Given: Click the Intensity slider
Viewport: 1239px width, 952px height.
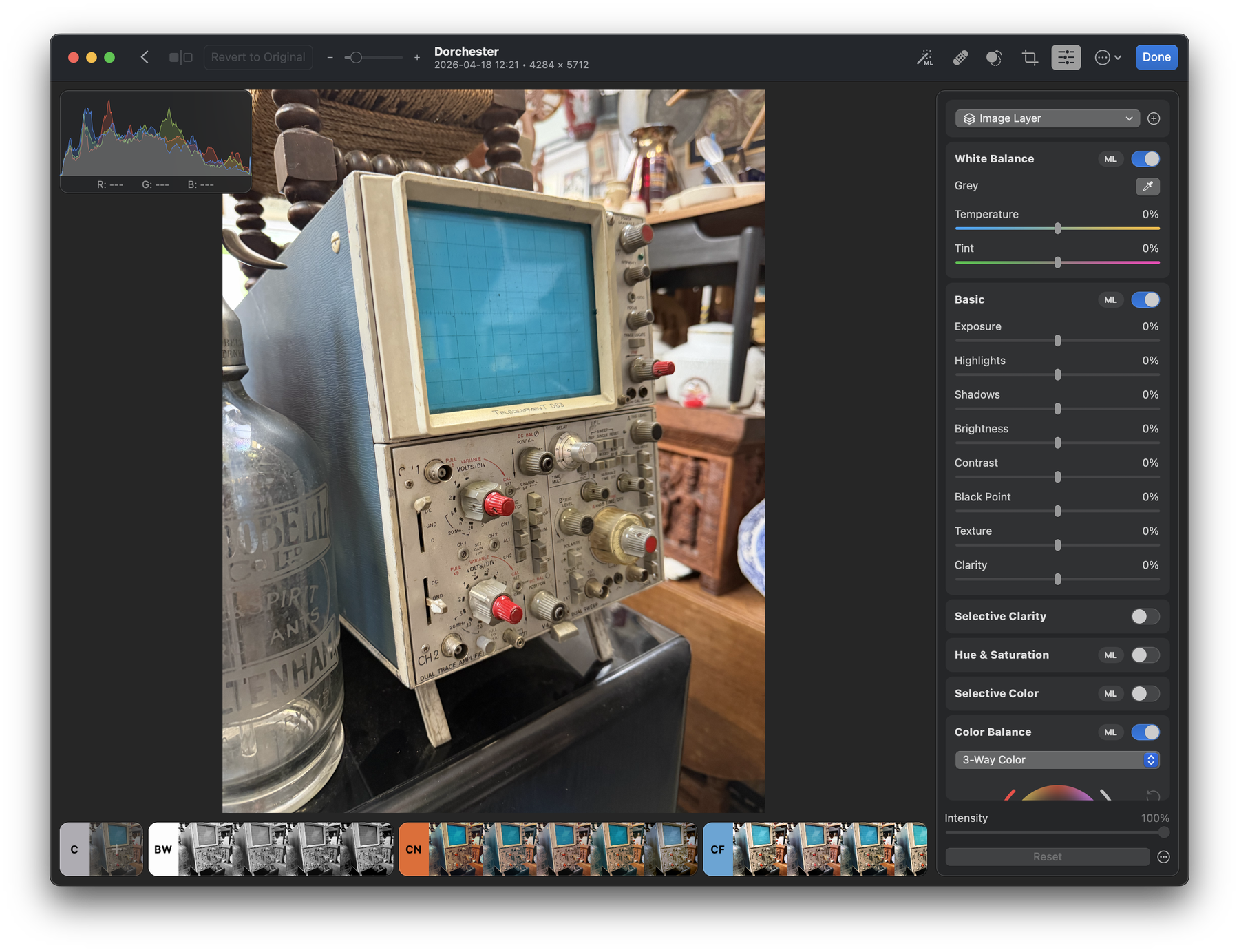Looking at the screenshot, I should coord(1057,832).
